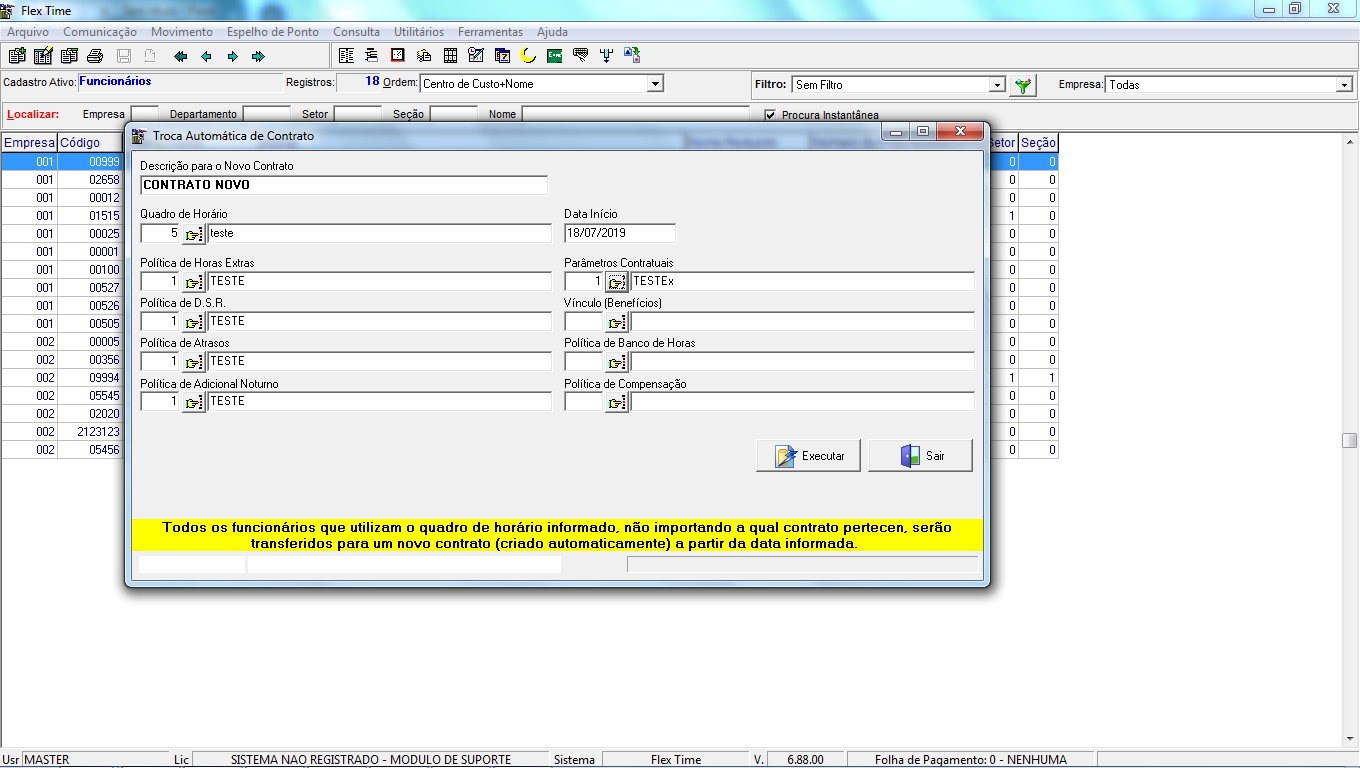Click the green Excel export toolbar icon
Screen dimensions: 1360x768
(554, 56)
